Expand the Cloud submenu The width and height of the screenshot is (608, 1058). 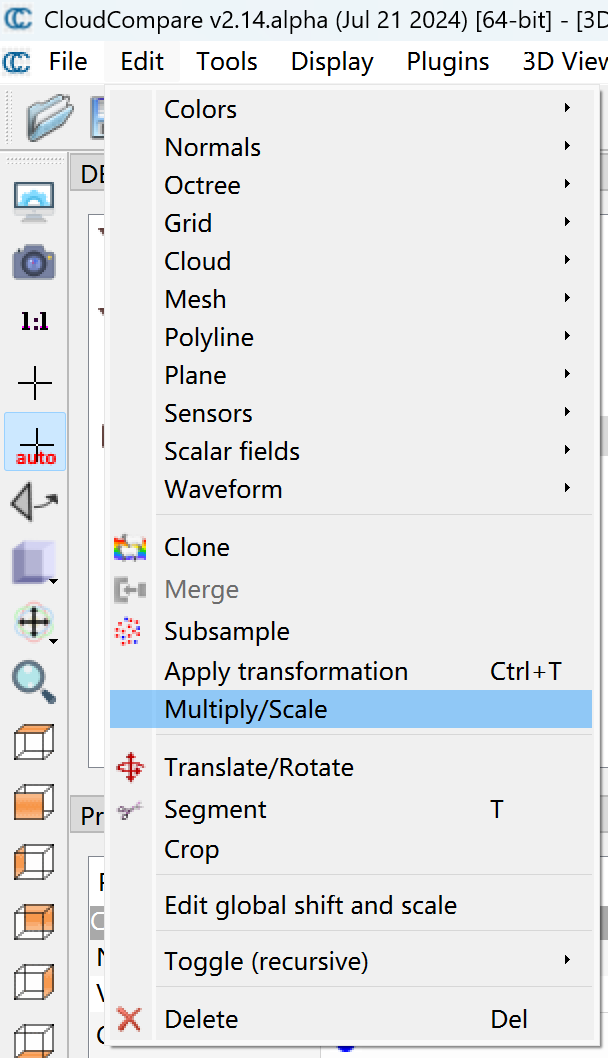click(x=351, y=261)
